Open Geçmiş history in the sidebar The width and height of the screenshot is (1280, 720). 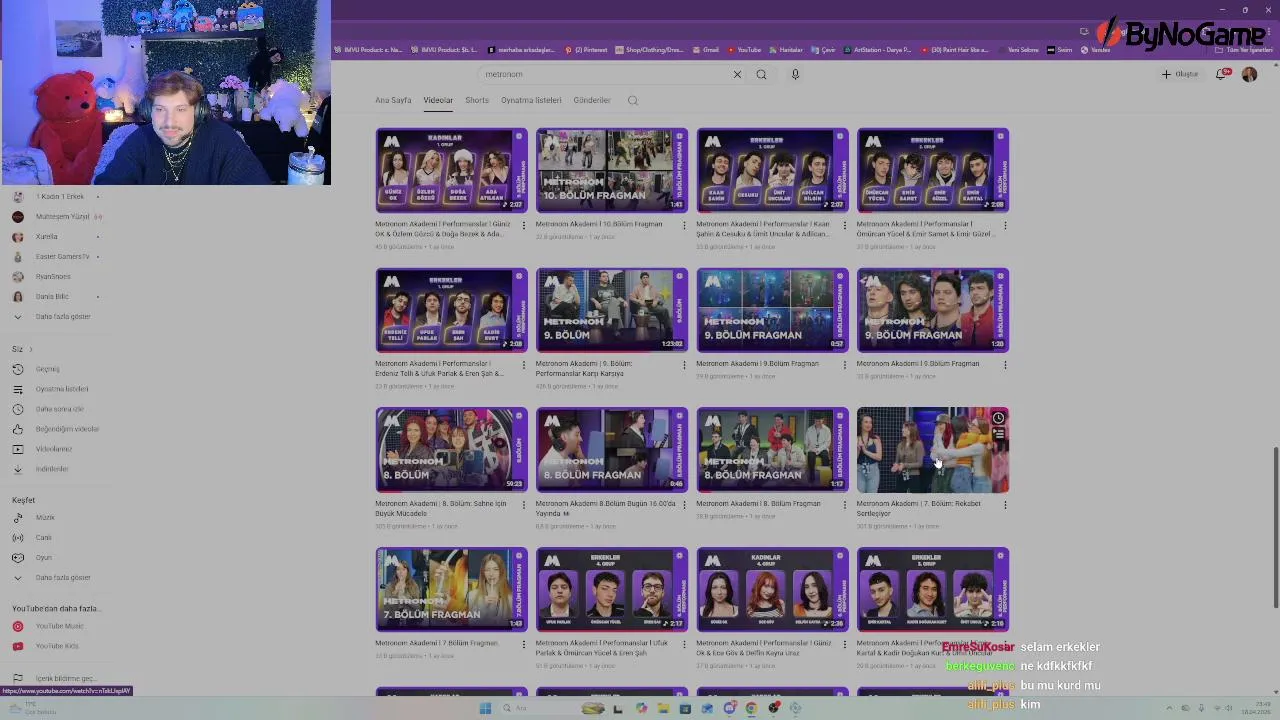[x=48, y=369]
